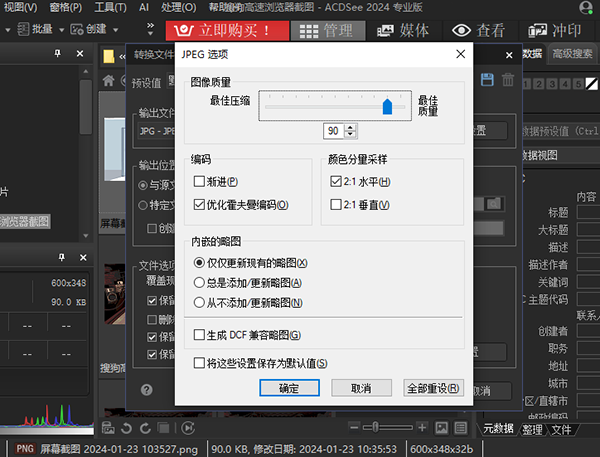Open leftmost toolbar dropdown arrow
Screen dimensions: 600x457
click(x=7, y=29)
